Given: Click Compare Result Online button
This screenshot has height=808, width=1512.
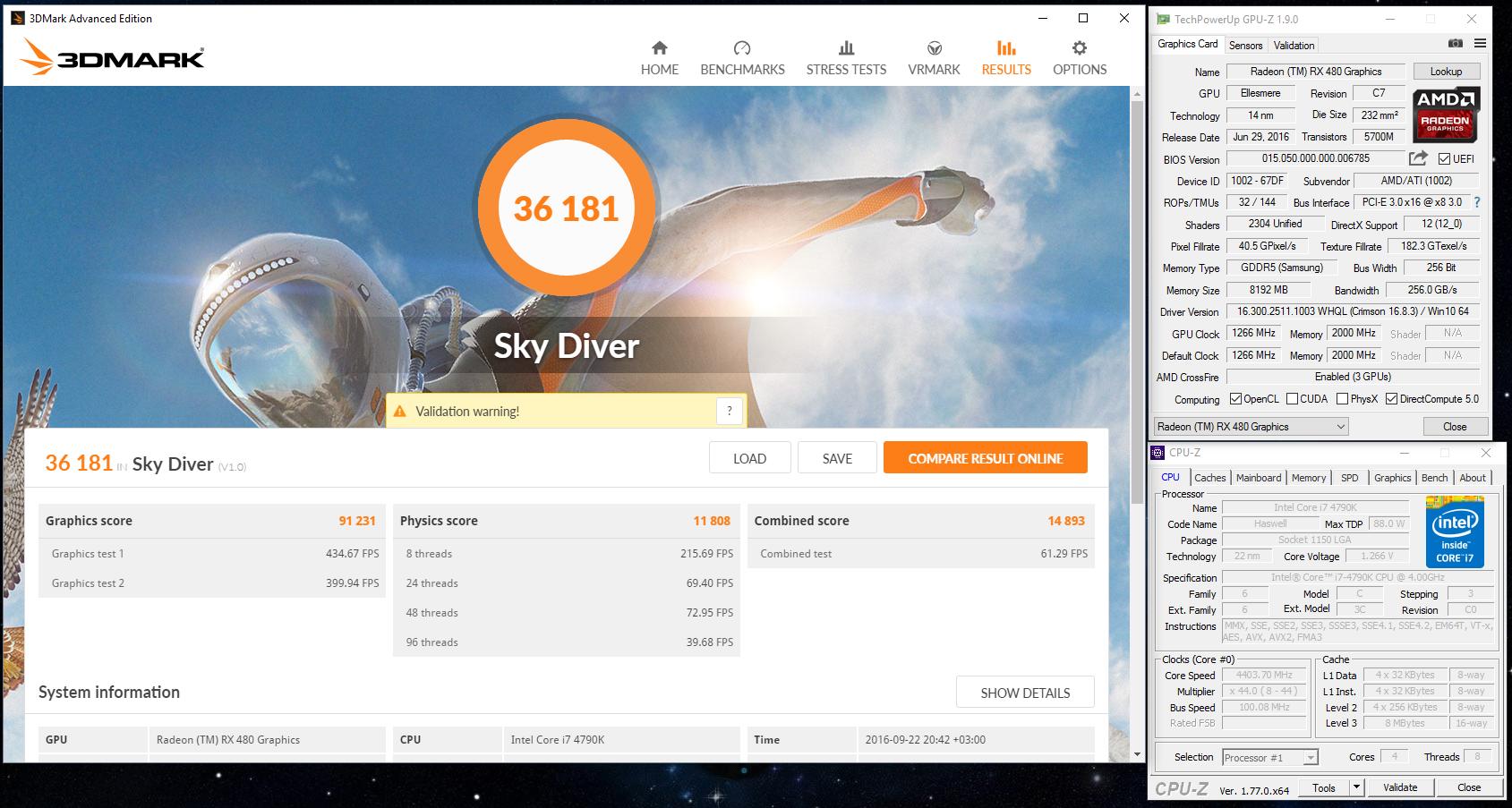Looking at the screenshot, I should pos(986,457).
